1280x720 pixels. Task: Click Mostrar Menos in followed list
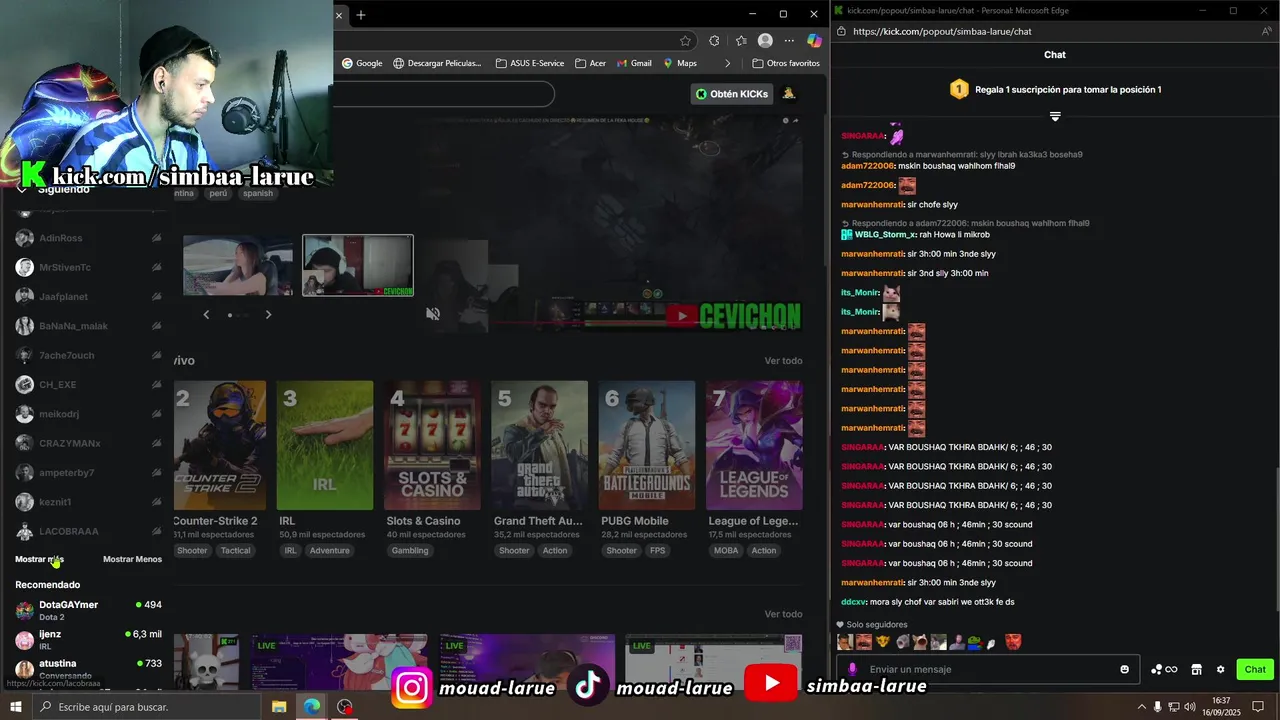[x=132, y=559]
